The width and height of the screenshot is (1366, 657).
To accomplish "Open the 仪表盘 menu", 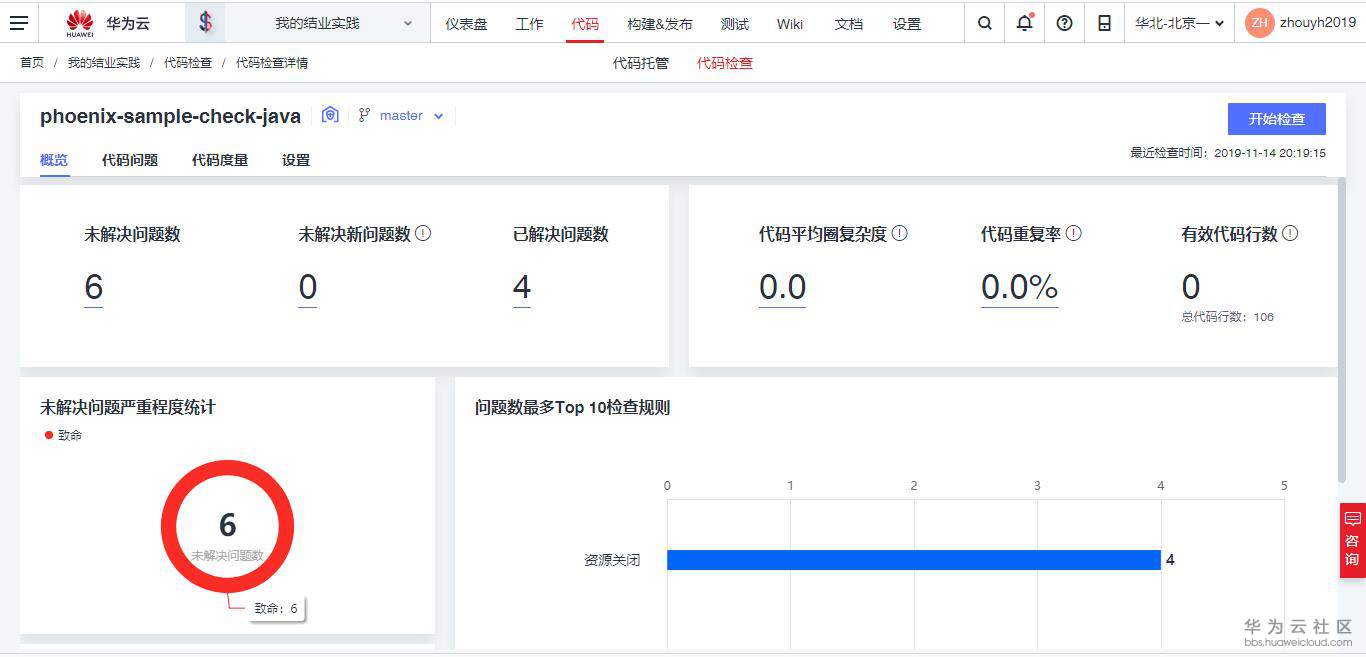I will 466,24.
